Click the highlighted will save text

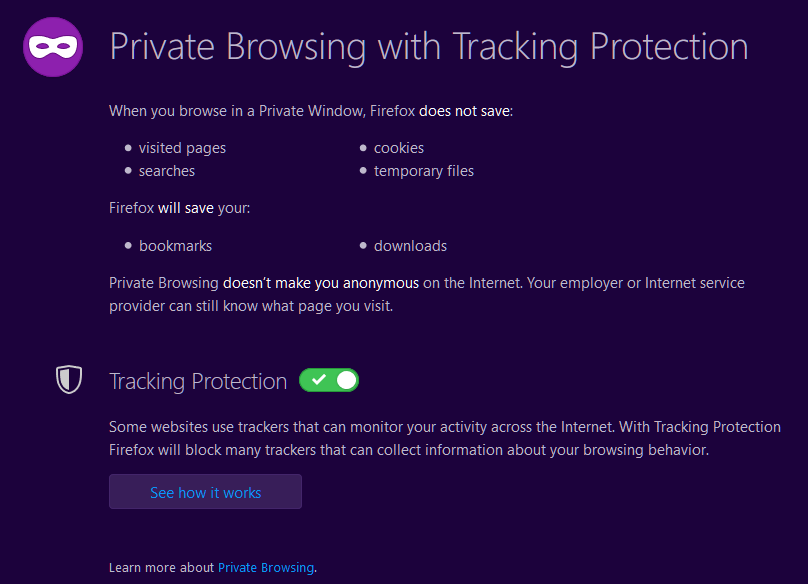tap(186, 208)
